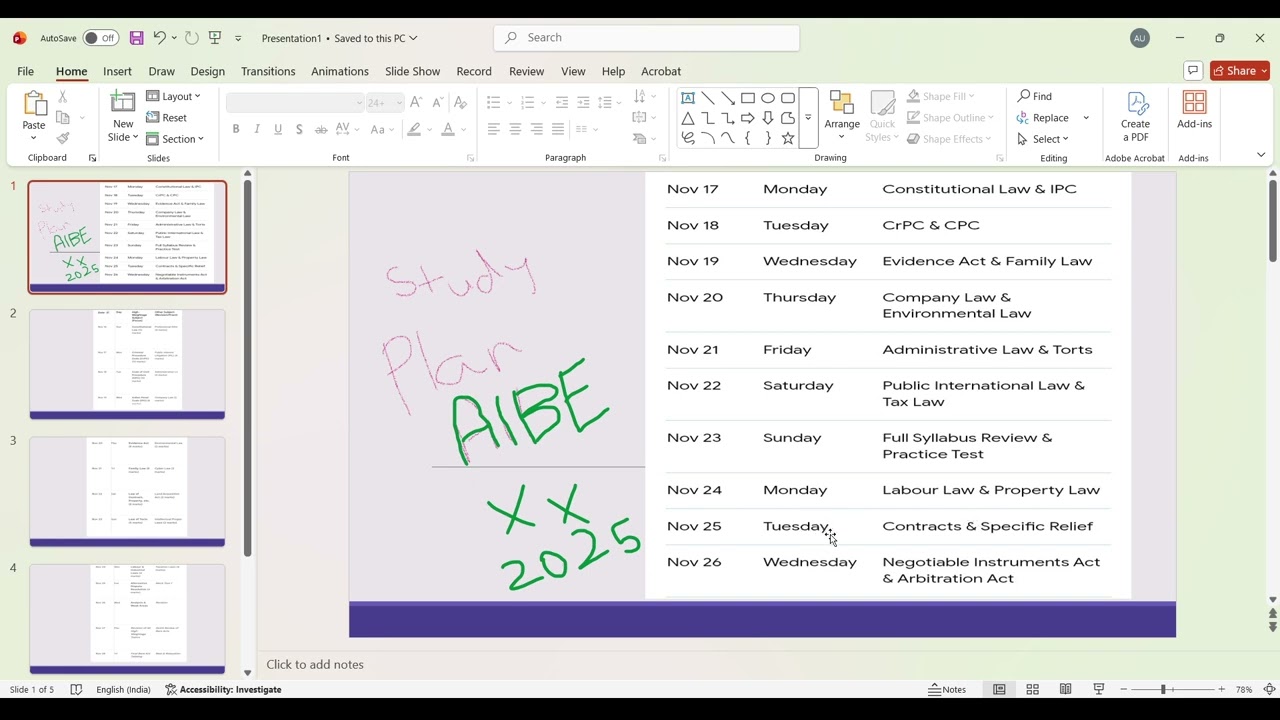The width and height of the screenshot is (1280, 720).
Task: Click the Redo icon in title bar
Action: tap(191, 38)
